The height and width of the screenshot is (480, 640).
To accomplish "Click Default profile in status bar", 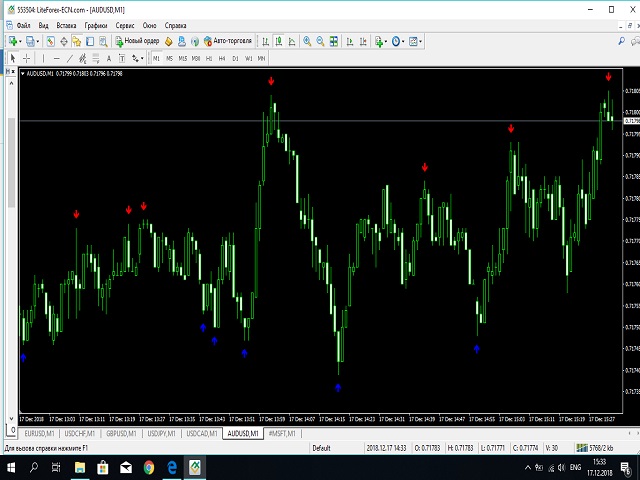I will click(x=321, y=448).
